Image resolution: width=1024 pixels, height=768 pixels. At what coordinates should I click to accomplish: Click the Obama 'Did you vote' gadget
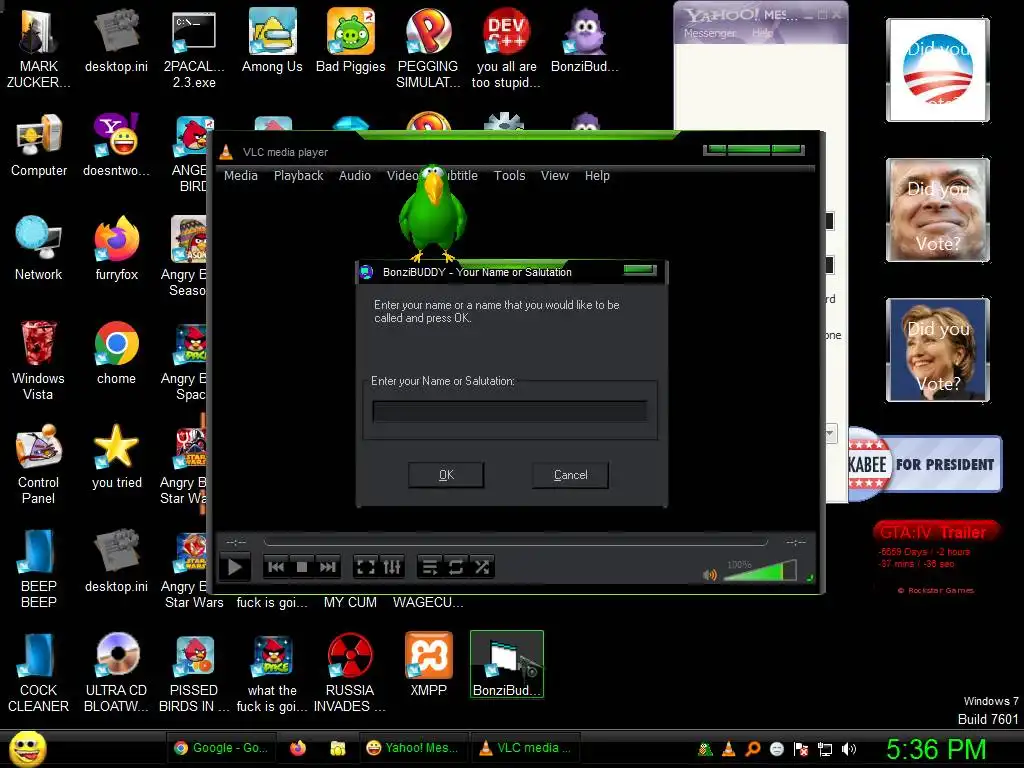tap(937, 70)
